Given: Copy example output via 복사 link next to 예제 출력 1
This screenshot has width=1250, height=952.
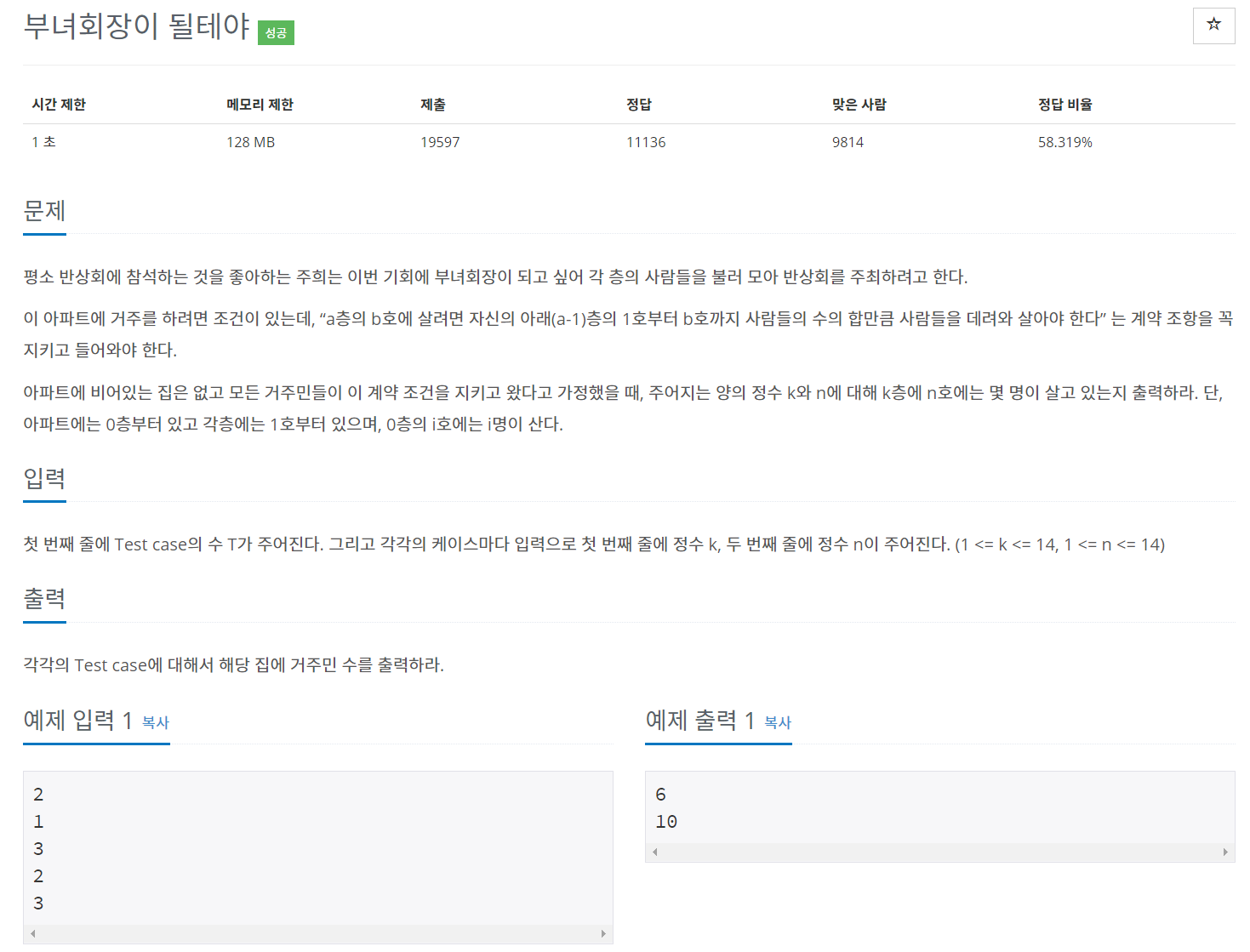Looking at the screenshot, I should pyautogui.click(x=778, y=722).
